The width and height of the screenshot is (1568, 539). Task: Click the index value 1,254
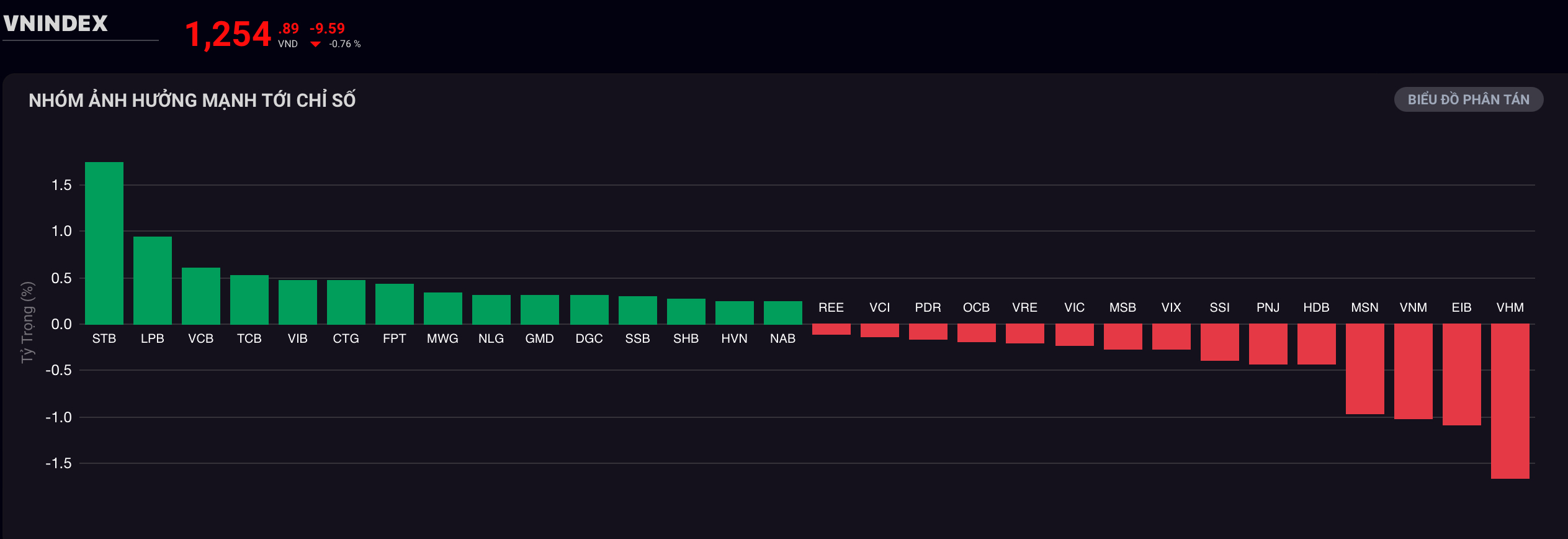(x=228, y=34)
